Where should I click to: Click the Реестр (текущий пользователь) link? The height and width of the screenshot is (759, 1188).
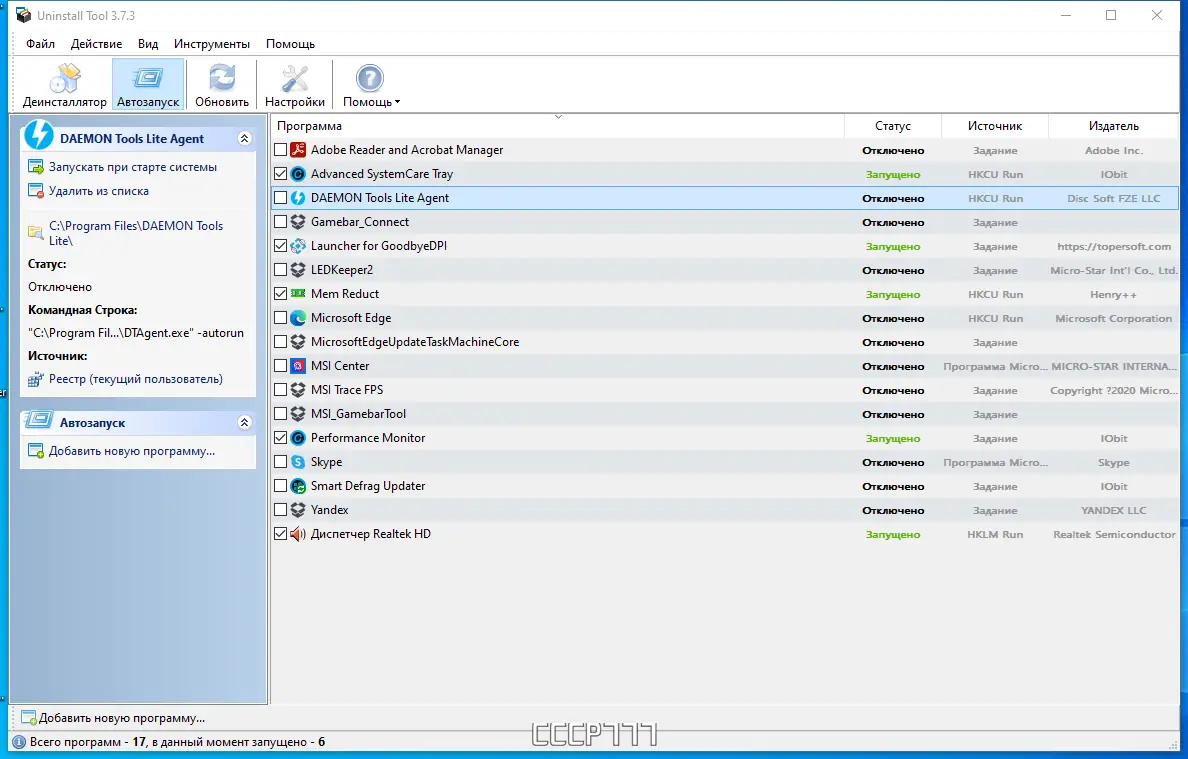tap(136, 380)
